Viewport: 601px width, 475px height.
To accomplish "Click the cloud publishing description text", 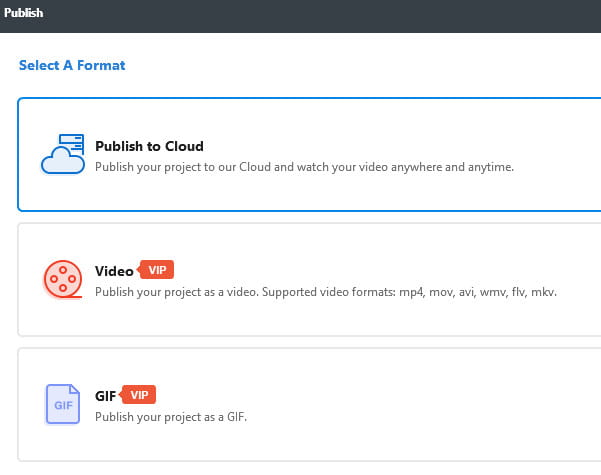I will [x=304, y=167].
